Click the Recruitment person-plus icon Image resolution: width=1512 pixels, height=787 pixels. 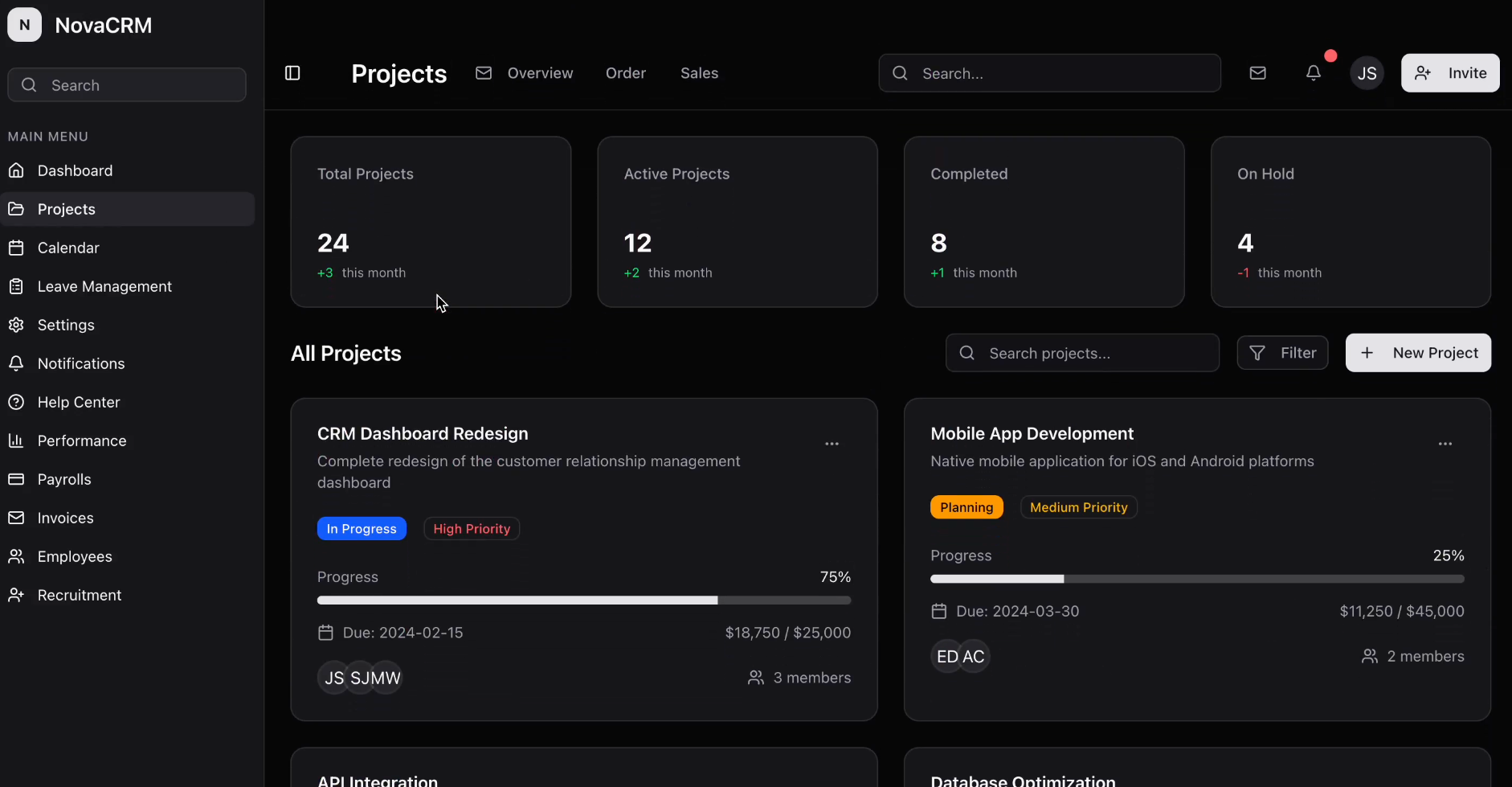pyautogui.click(x=16, y=595)
